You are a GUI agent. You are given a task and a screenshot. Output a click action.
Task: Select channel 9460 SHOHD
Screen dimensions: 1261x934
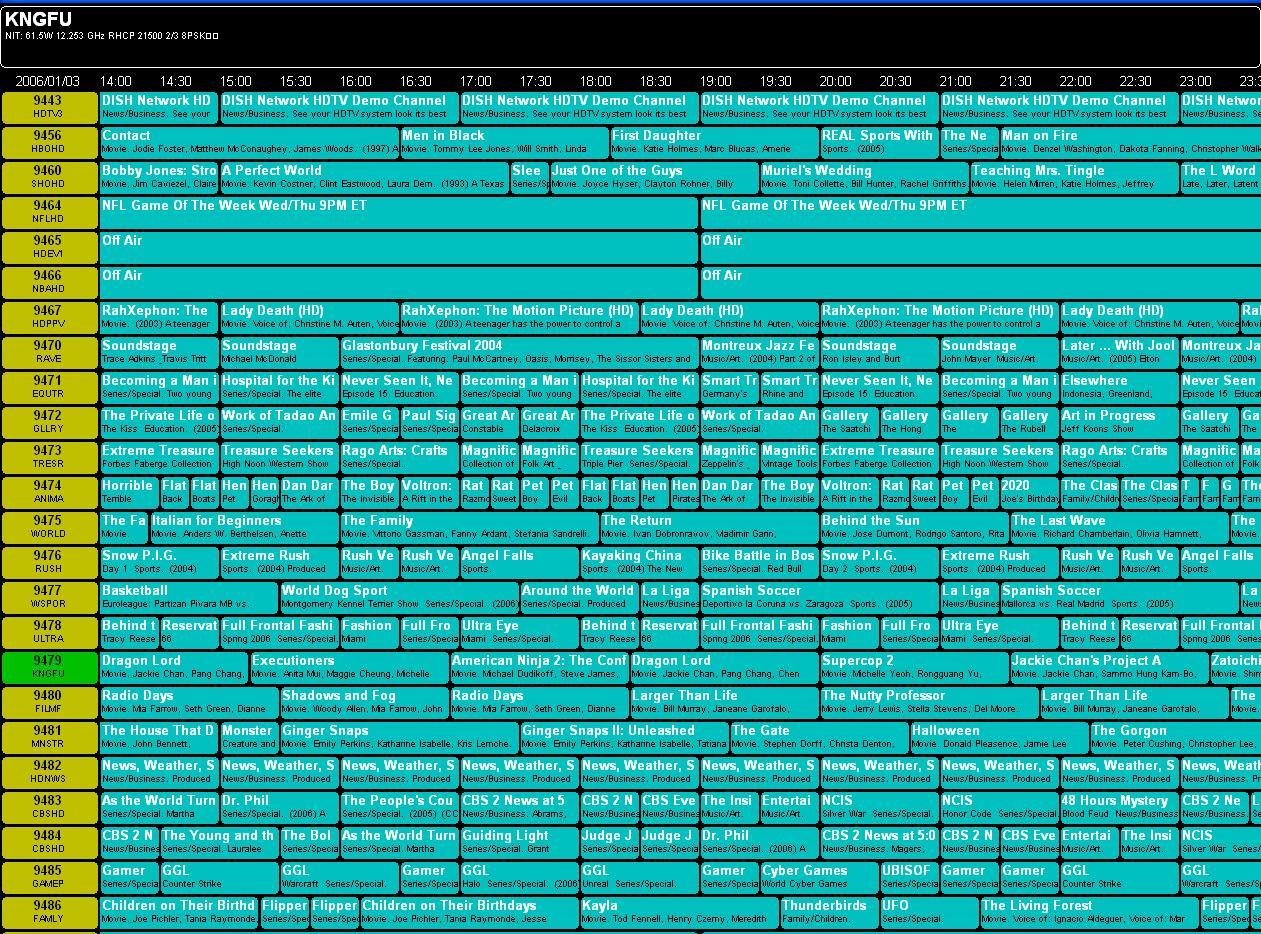[49, 177]
